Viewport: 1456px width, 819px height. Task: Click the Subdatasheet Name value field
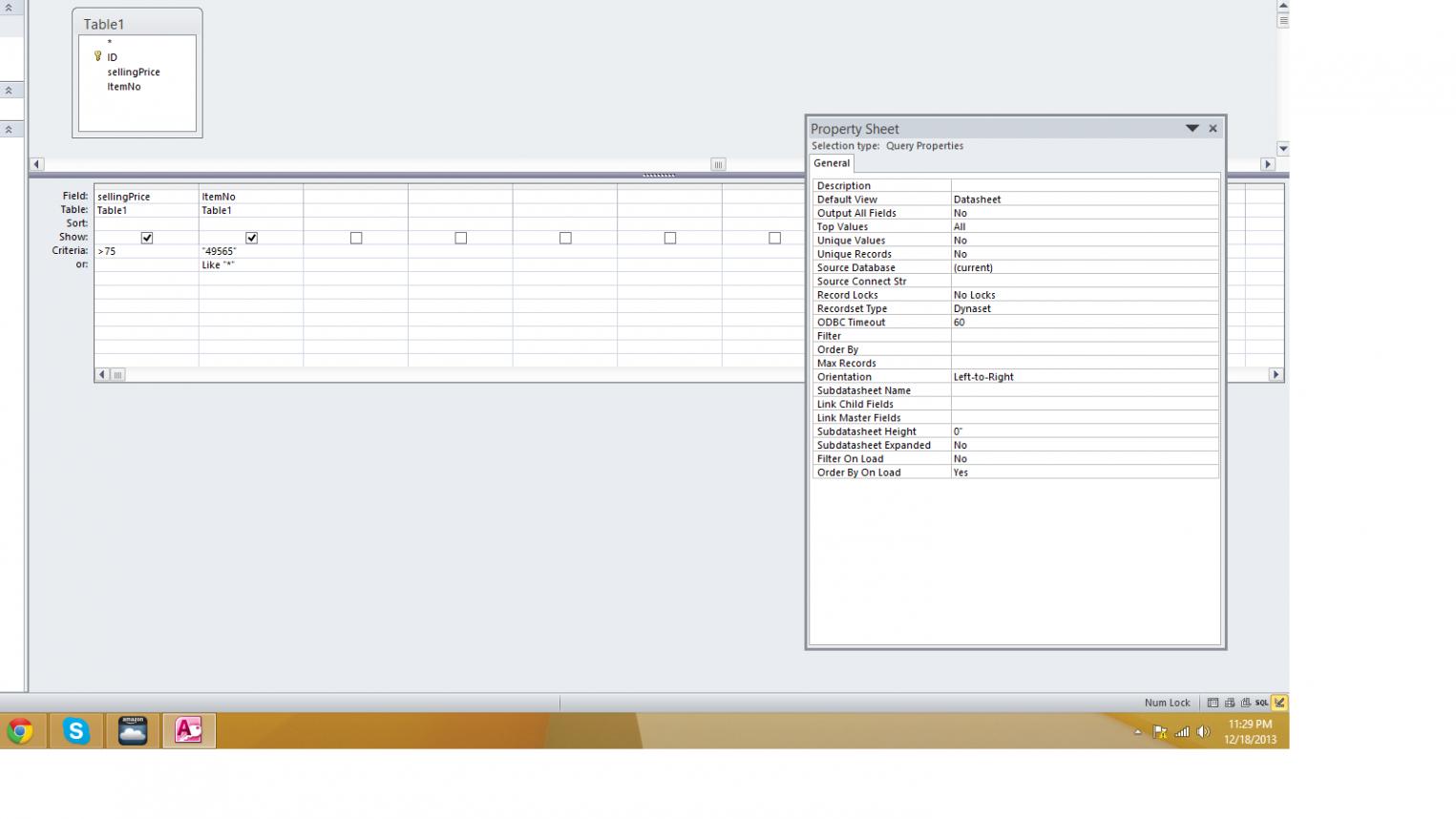coord(1085,390)
